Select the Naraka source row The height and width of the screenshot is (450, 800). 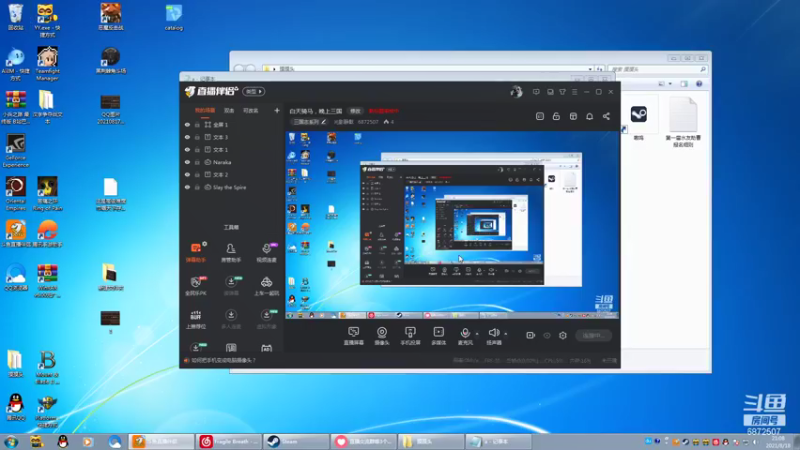(x=230, y=162)
